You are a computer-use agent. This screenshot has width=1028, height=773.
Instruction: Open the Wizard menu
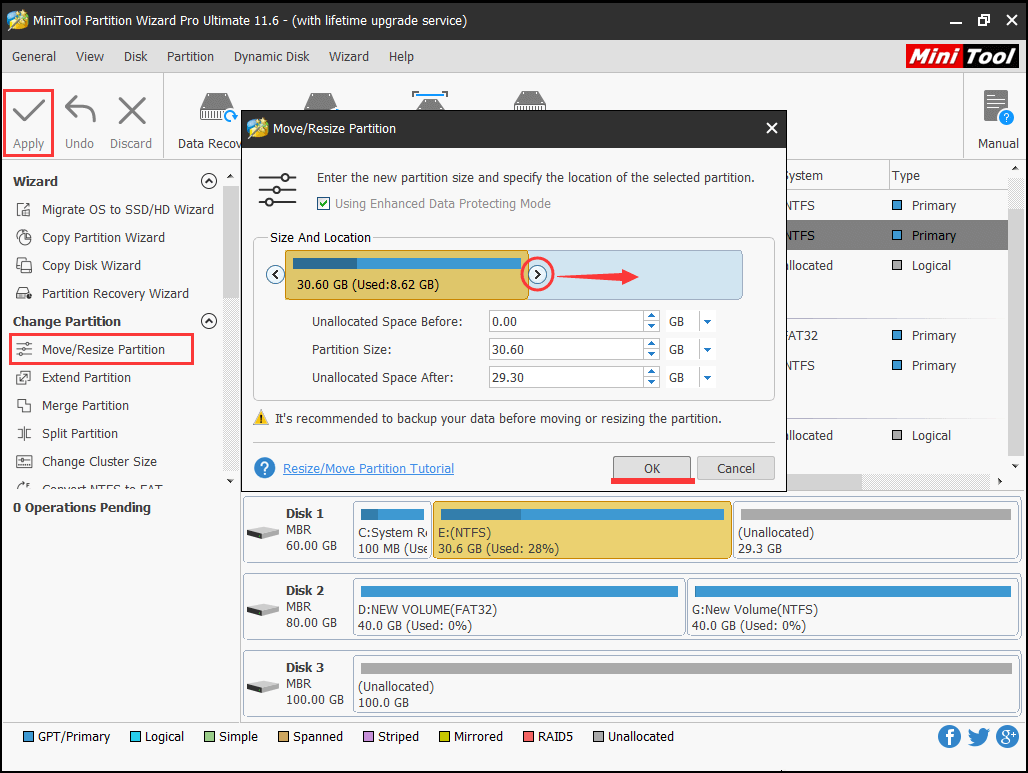(349, 56)
